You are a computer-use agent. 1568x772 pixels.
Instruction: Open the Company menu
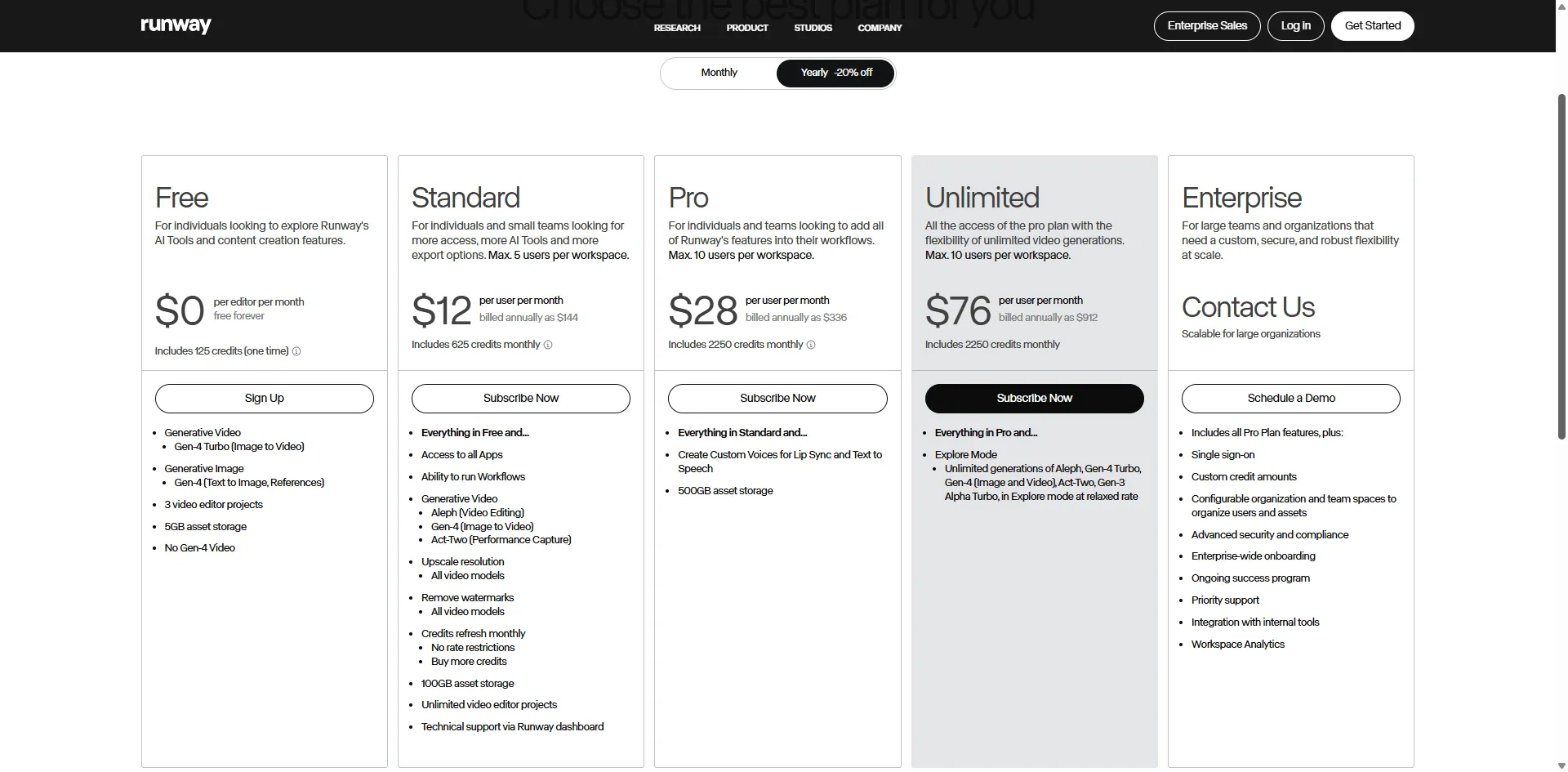pyautogui.click(x=880, y=28)
